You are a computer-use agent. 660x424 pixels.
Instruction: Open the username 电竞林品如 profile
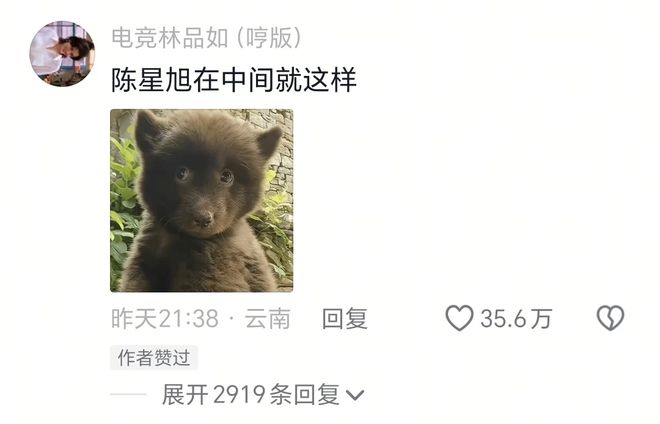click(170, 38)
